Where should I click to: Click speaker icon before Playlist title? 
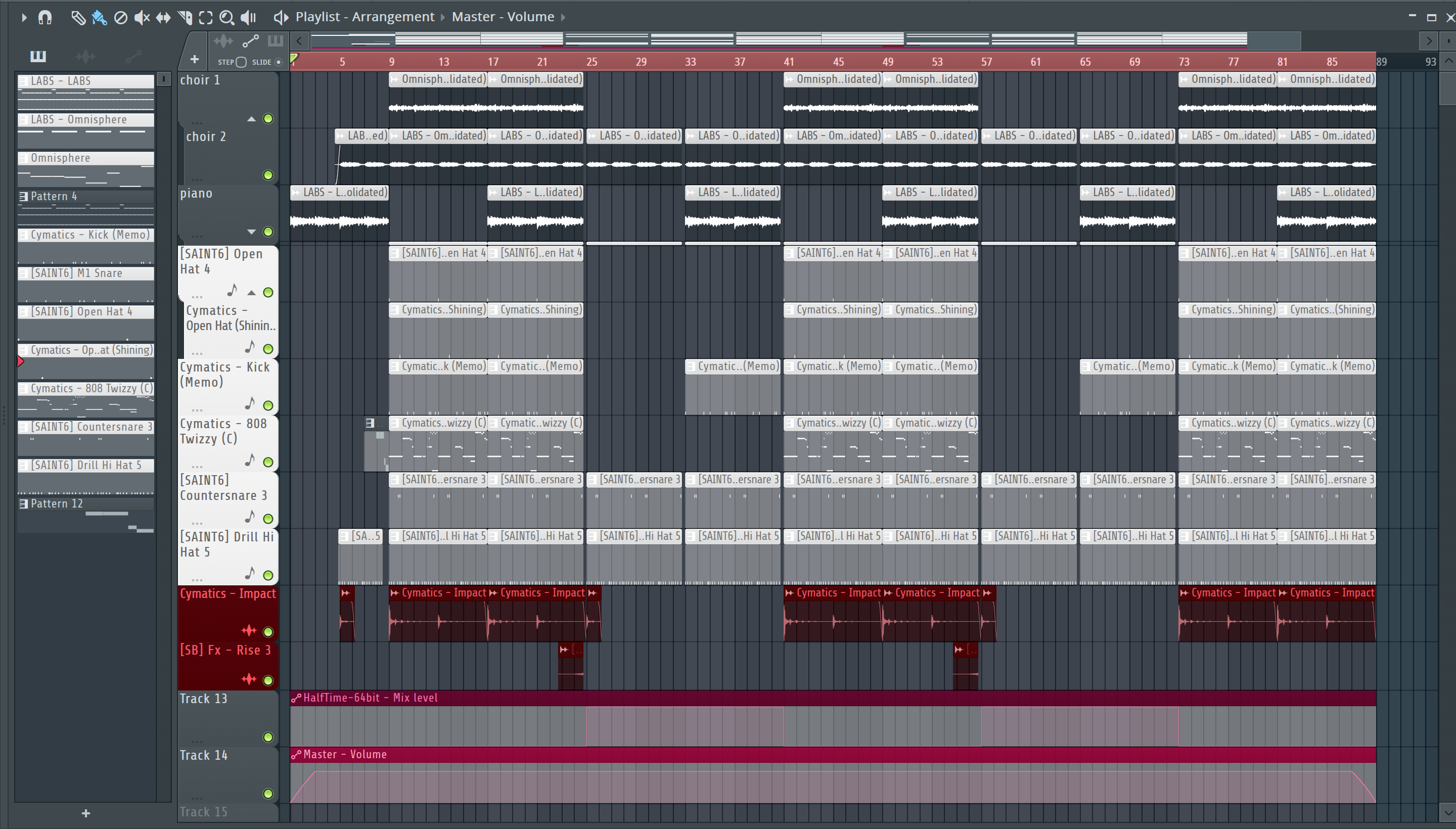pos(280,18)
